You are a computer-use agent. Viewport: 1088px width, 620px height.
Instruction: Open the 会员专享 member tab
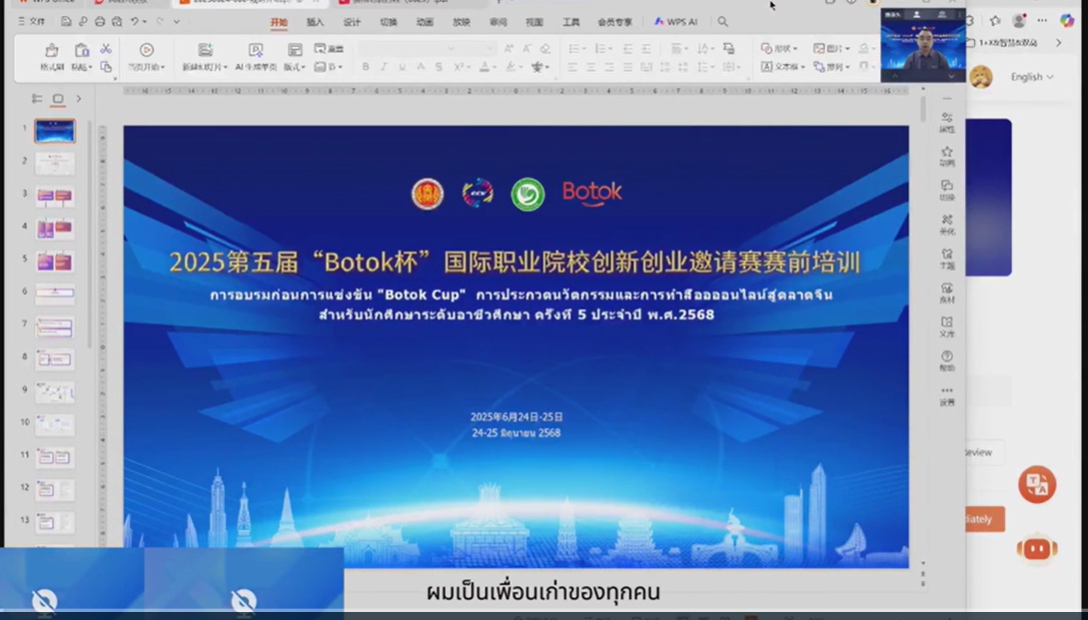(x=615, y=22)
